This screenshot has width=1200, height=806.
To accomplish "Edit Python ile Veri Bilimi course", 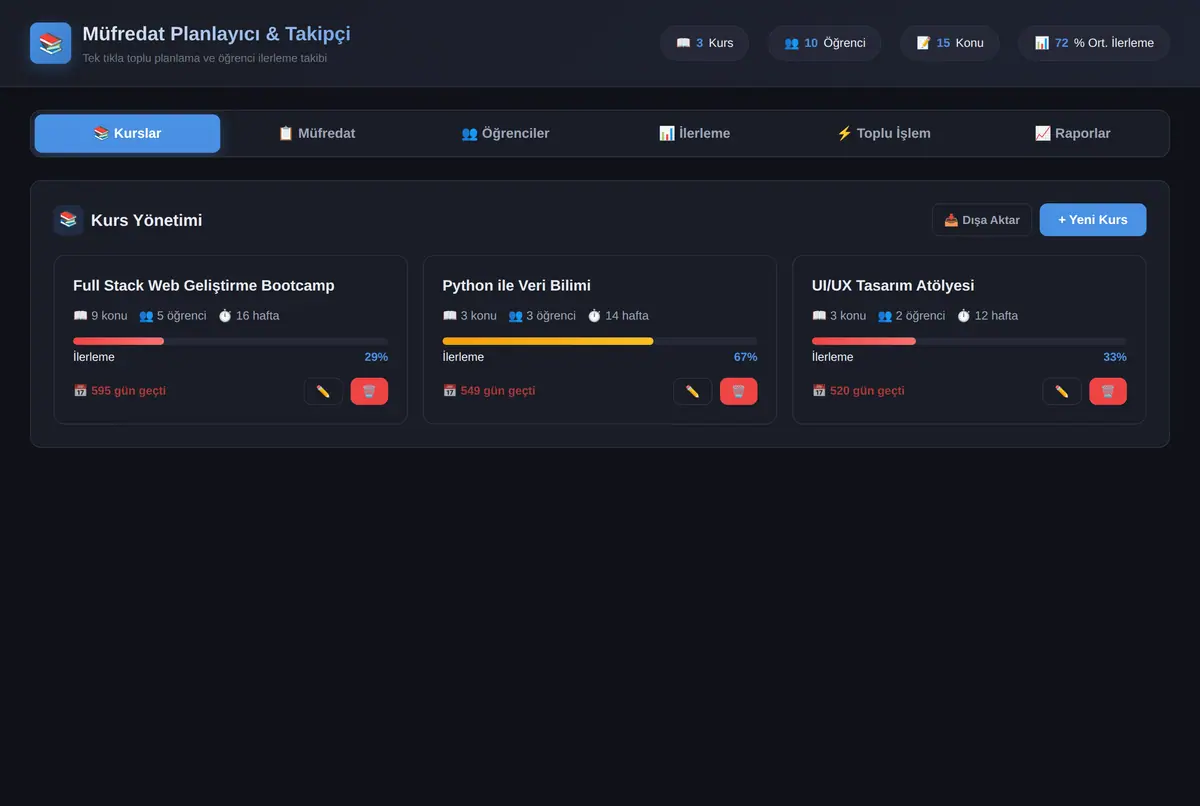I will (x=692, y=391).
